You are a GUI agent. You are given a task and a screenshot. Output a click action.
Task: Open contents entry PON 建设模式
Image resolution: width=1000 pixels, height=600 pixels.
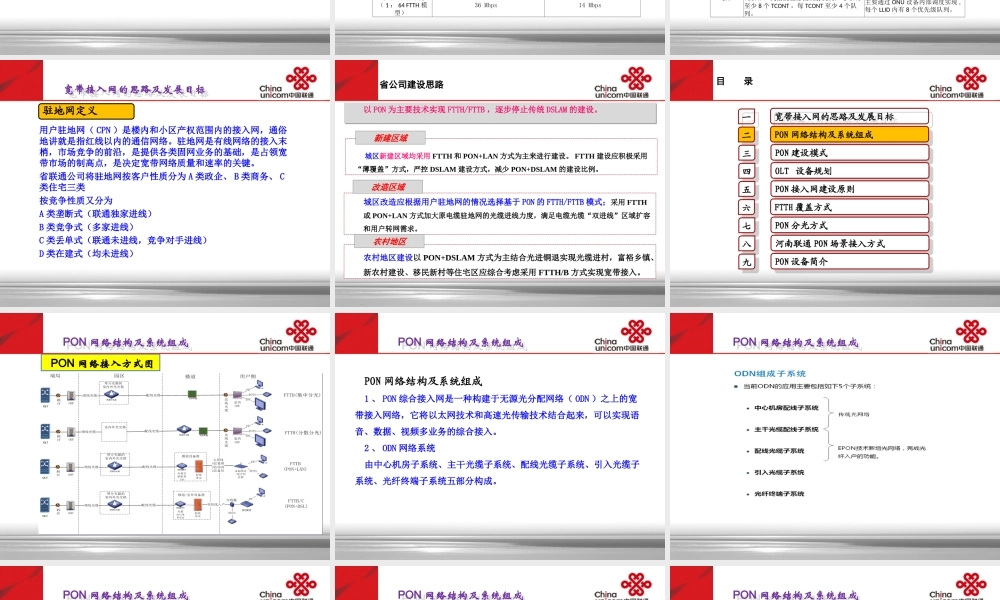click(848, 153)
